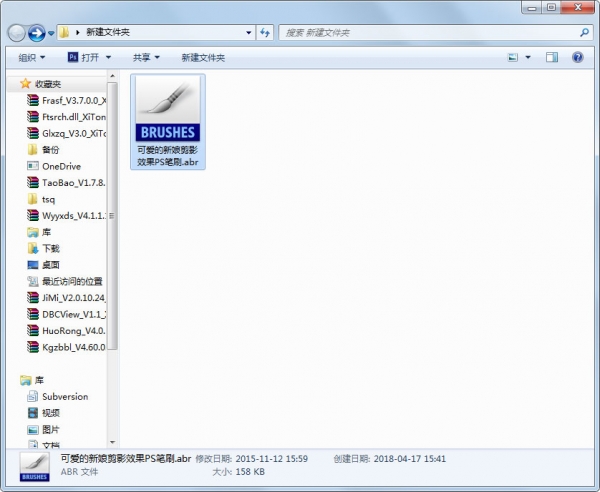Click the BRUSHES icon in details pane
600x492 pixels.
point(34,467)
